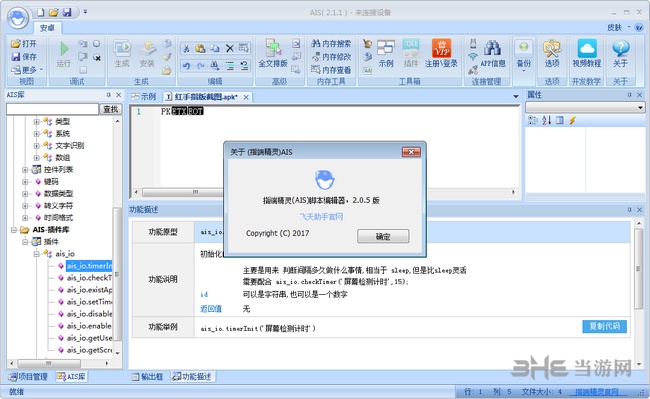Image resolution: width=650 pixels, height=399 pixels.
Task: Cut selection with the scissors icon
Action: pyautogui.click(x=187, y=48)
